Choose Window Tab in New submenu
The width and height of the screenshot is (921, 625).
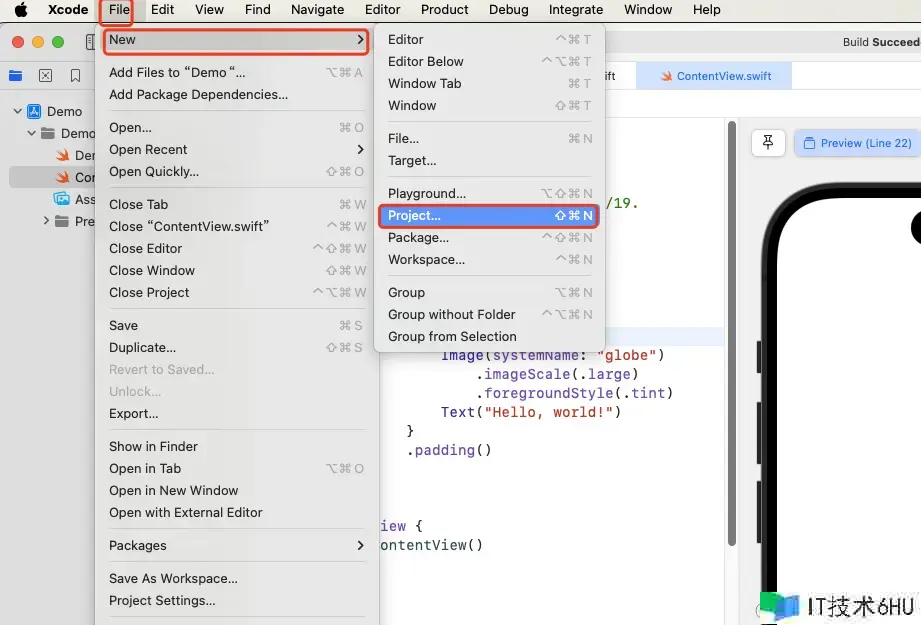[489, 83]
